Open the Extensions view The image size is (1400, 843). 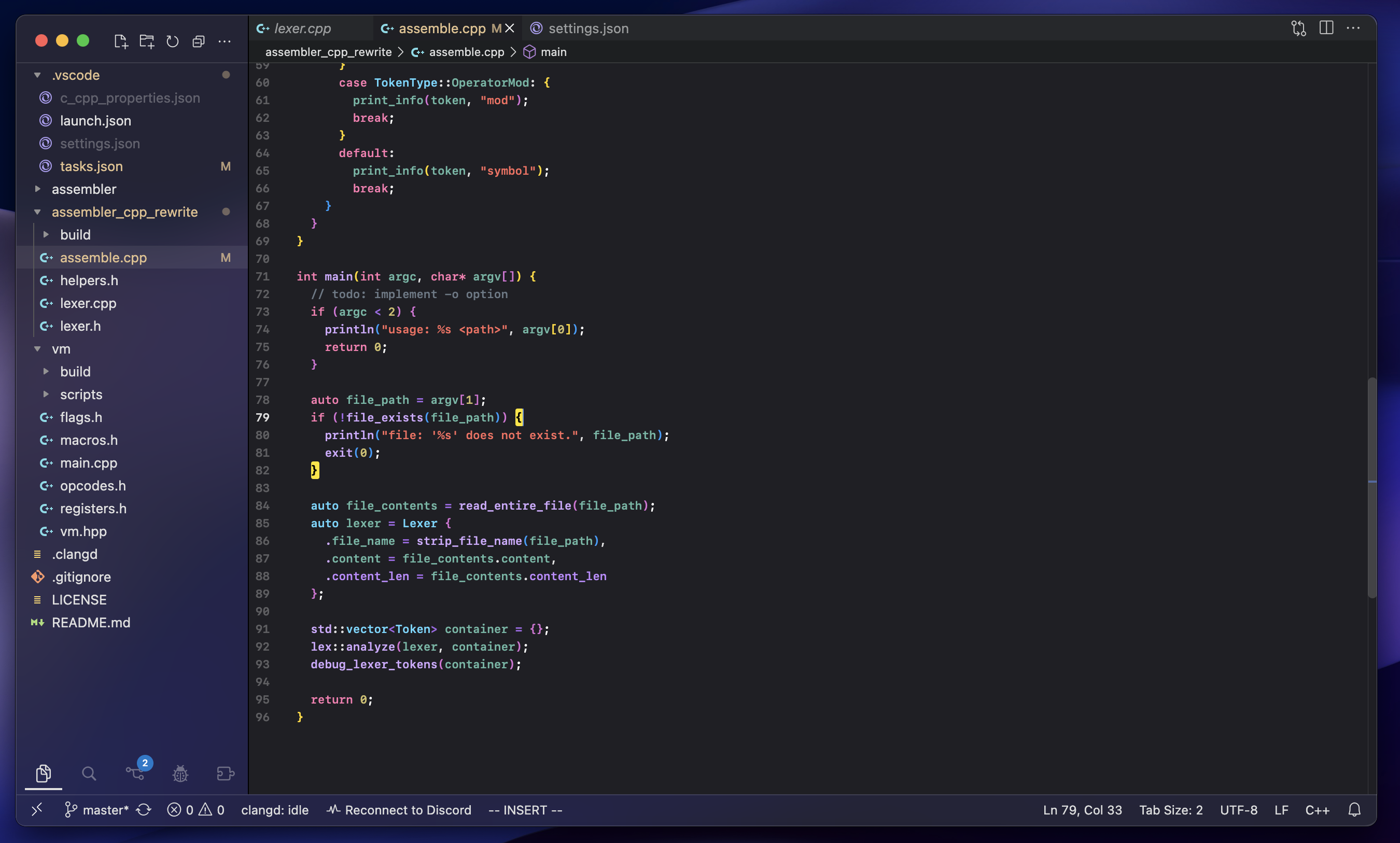tap(226, 773)
